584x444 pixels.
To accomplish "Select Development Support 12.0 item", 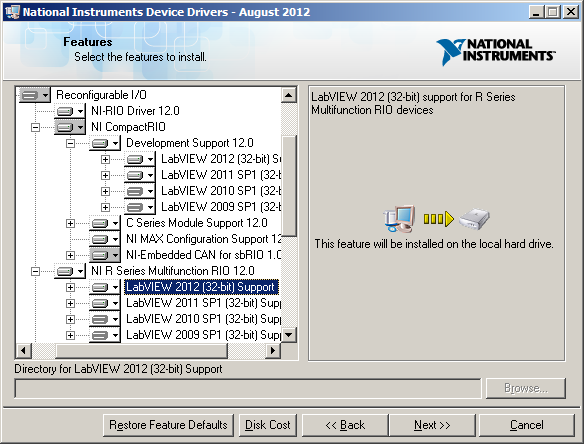I will [x=190, y=143].
